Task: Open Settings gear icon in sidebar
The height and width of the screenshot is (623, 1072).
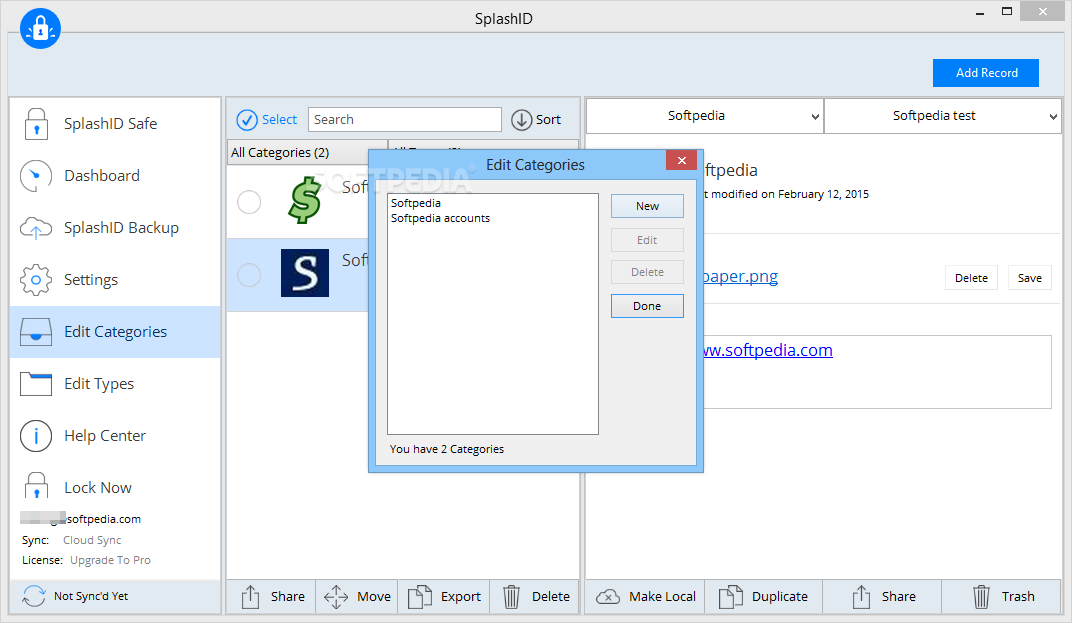Action: tap(36, 280)
